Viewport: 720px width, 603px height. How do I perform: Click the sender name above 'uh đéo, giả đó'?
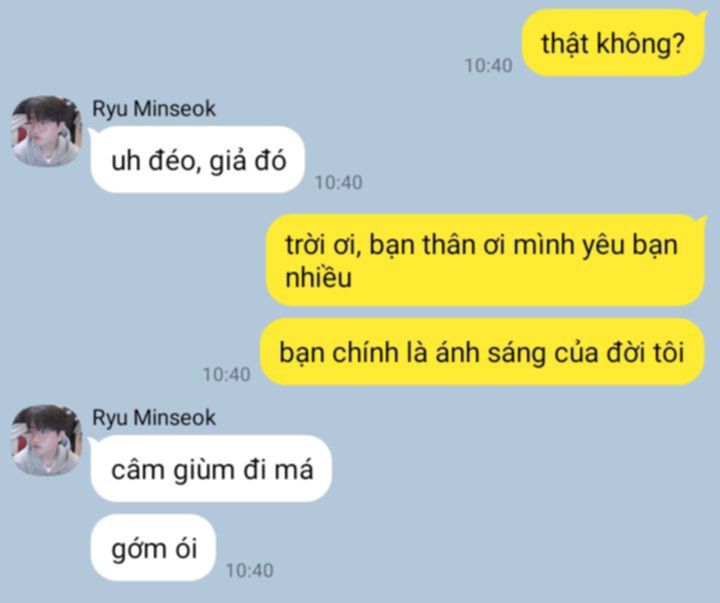[x=154, y=109]
